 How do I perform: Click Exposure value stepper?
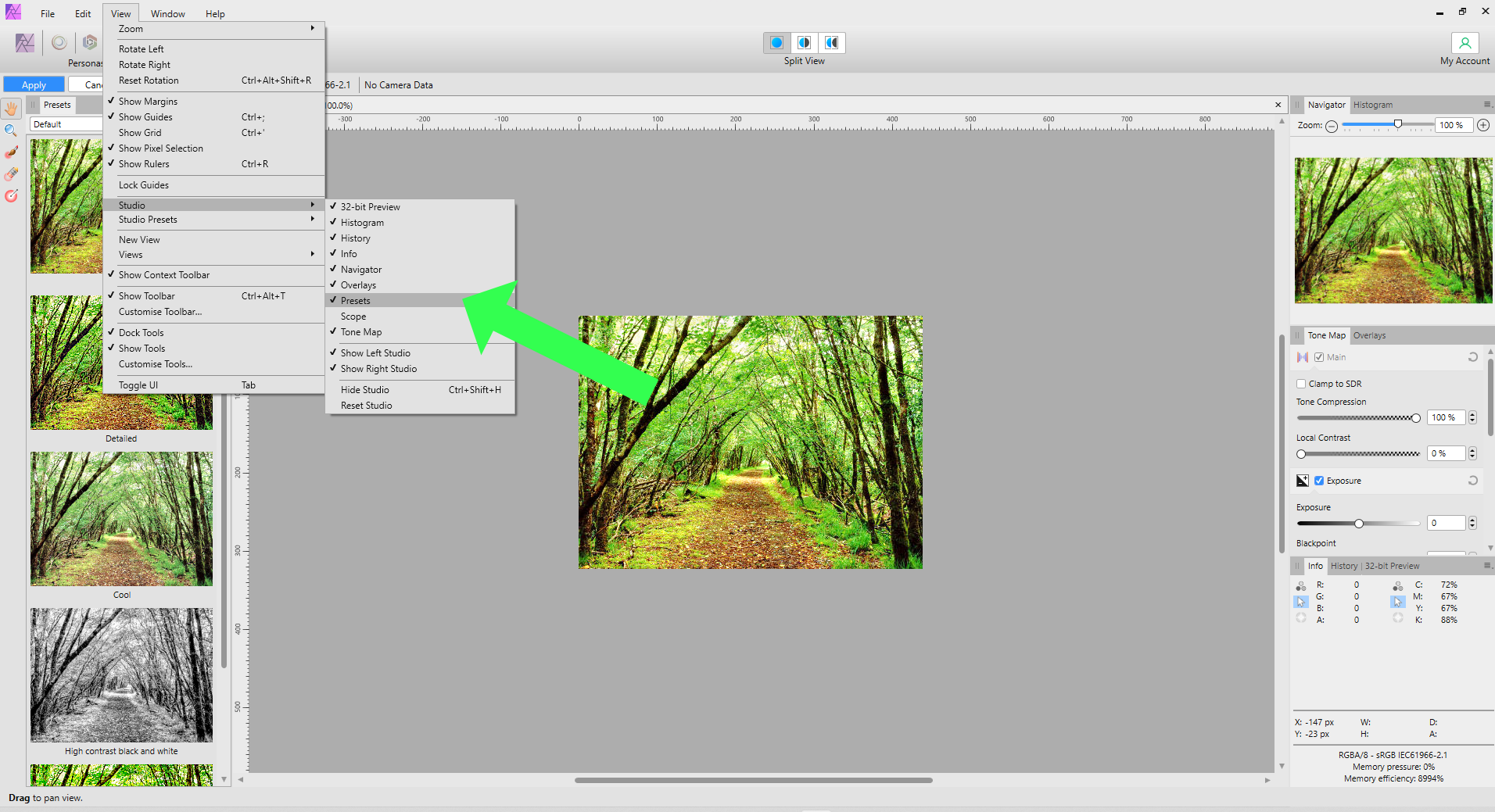[1472, 523]
